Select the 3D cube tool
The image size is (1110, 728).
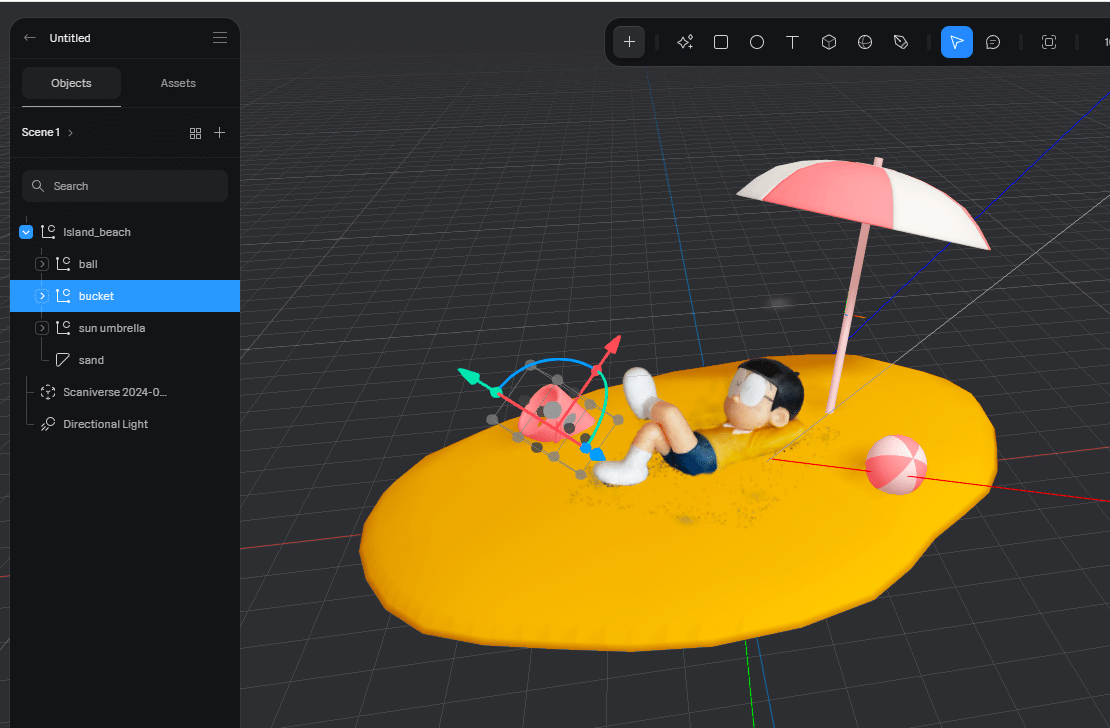[x=829, y=42]
